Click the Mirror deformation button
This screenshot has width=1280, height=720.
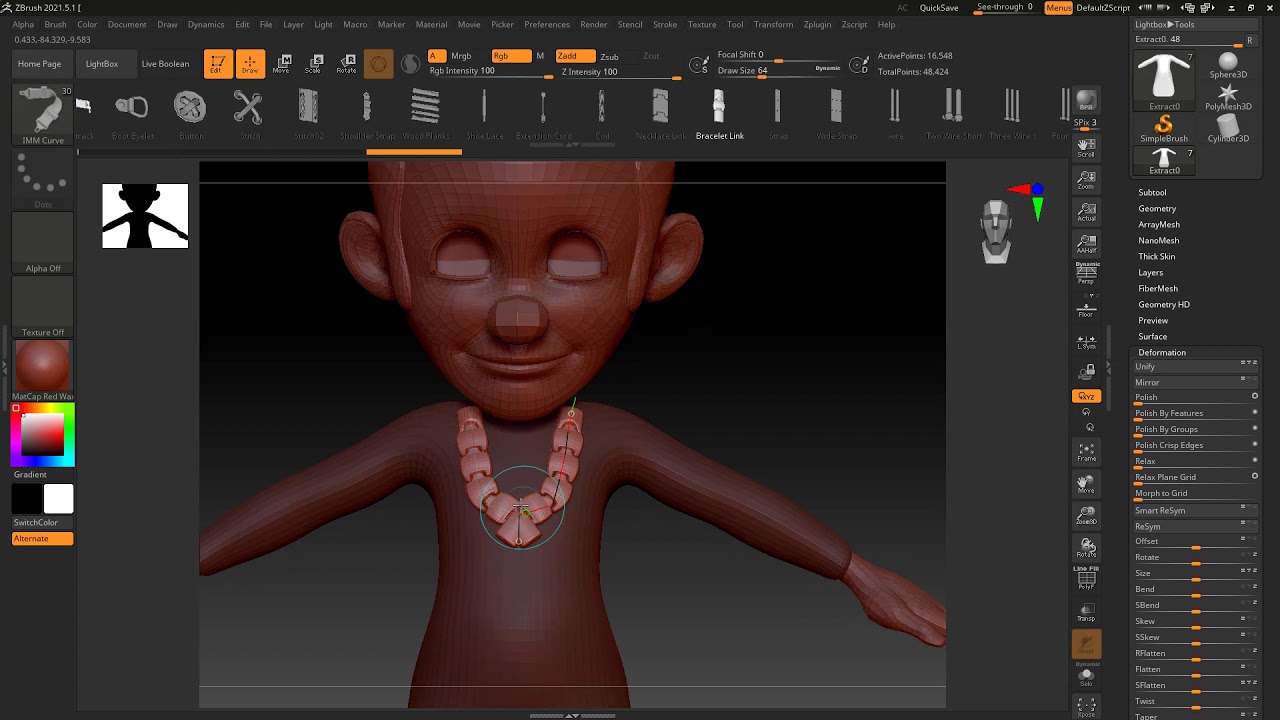[x=1196, y=382]
